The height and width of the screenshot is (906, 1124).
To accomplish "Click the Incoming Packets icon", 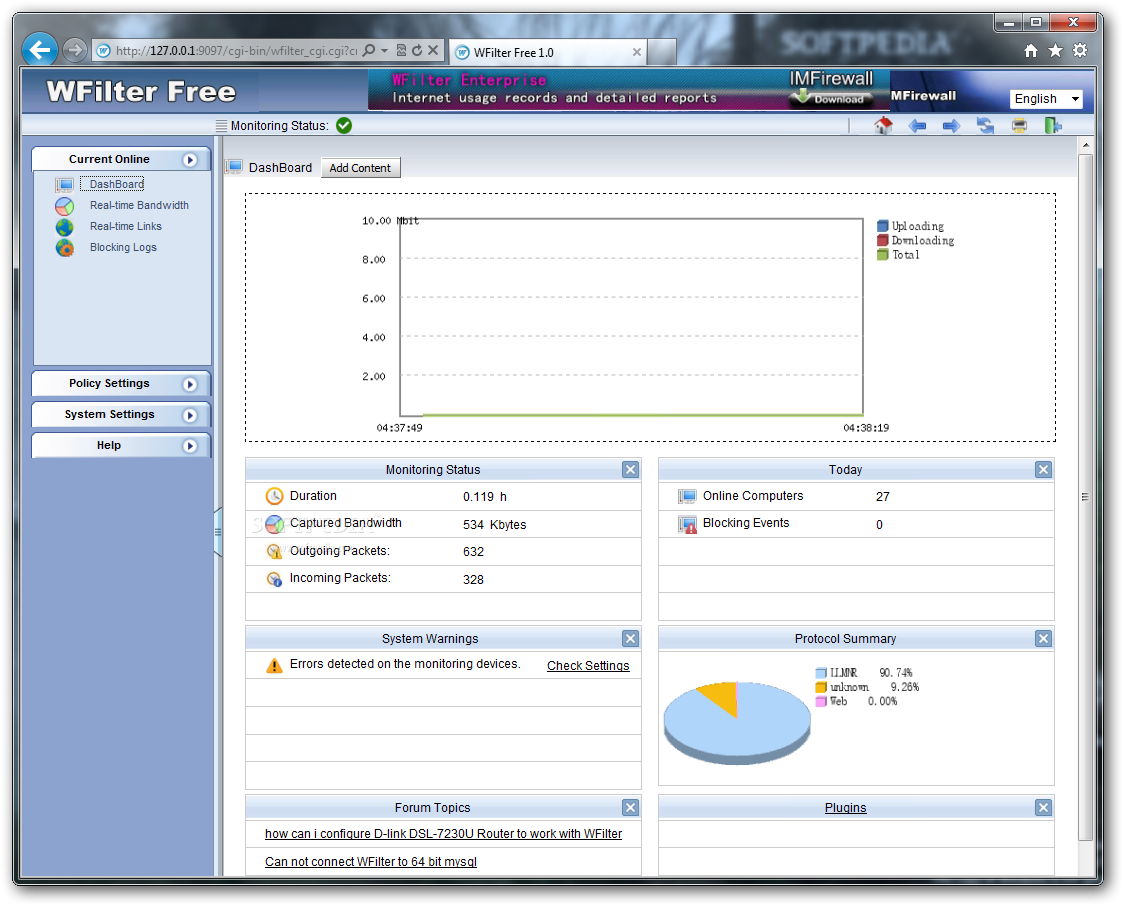I will pyautogui.click(x=275, y=579).
